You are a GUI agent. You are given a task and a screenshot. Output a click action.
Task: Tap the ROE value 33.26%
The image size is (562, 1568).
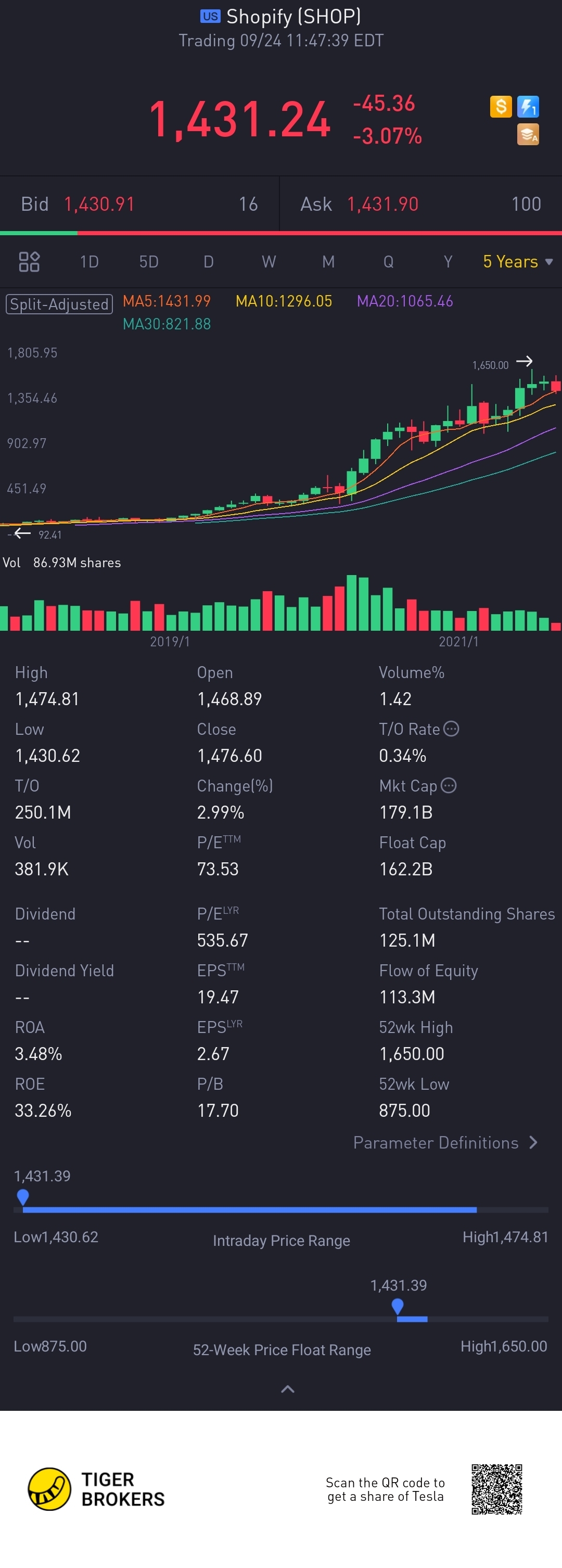click(43, 1110)
